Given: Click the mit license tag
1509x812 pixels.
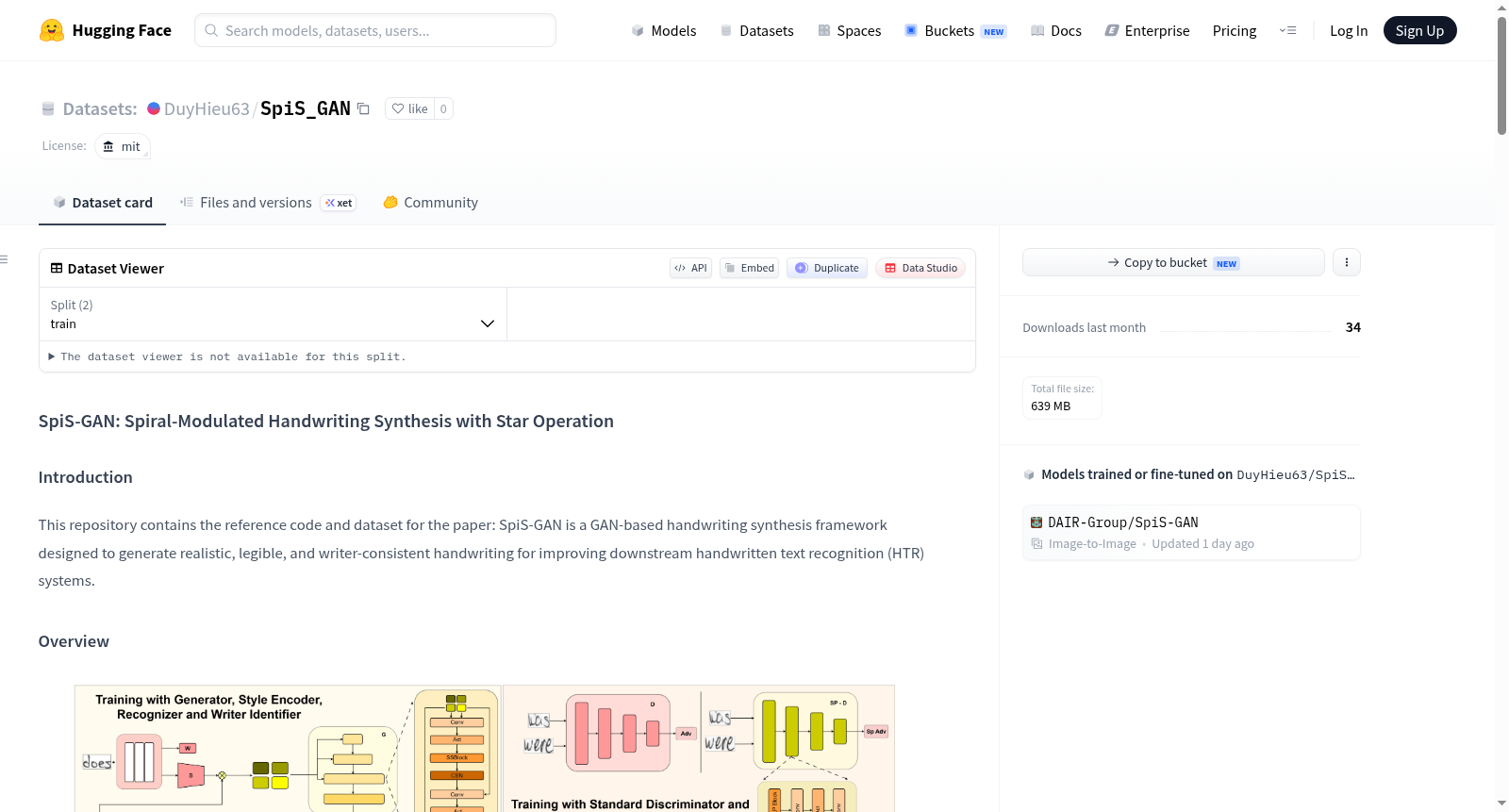Looking at the screenshot, I should click(x=123, y=146).
